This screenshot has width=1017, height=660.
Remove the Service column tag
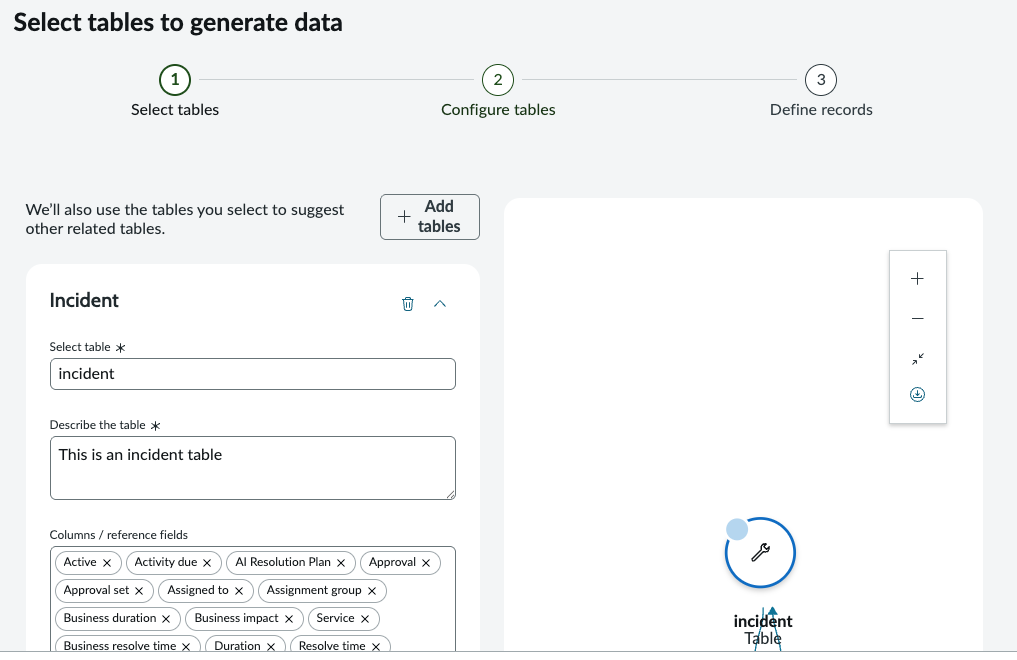tap(365, 619)
